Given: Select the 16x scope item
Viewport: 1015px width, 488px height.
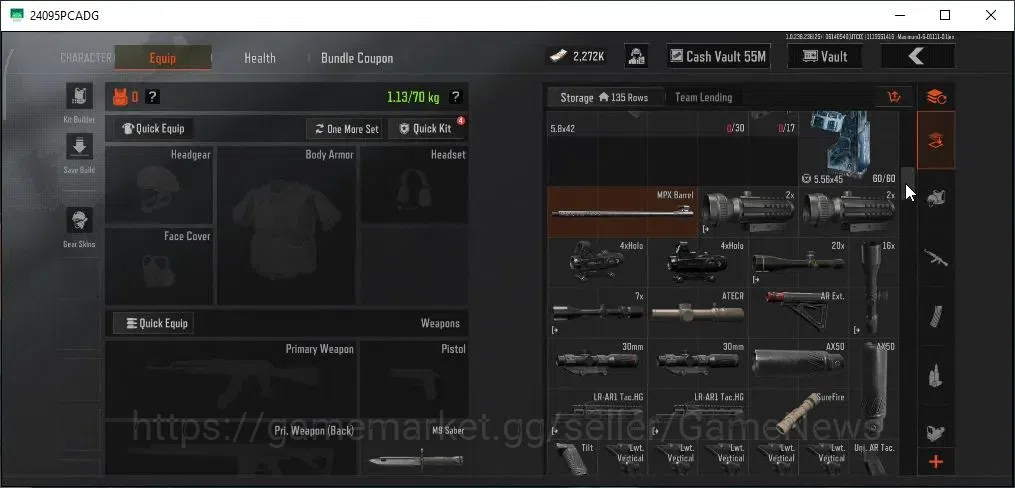Looking at the screenshot, I should click(874, 287).
